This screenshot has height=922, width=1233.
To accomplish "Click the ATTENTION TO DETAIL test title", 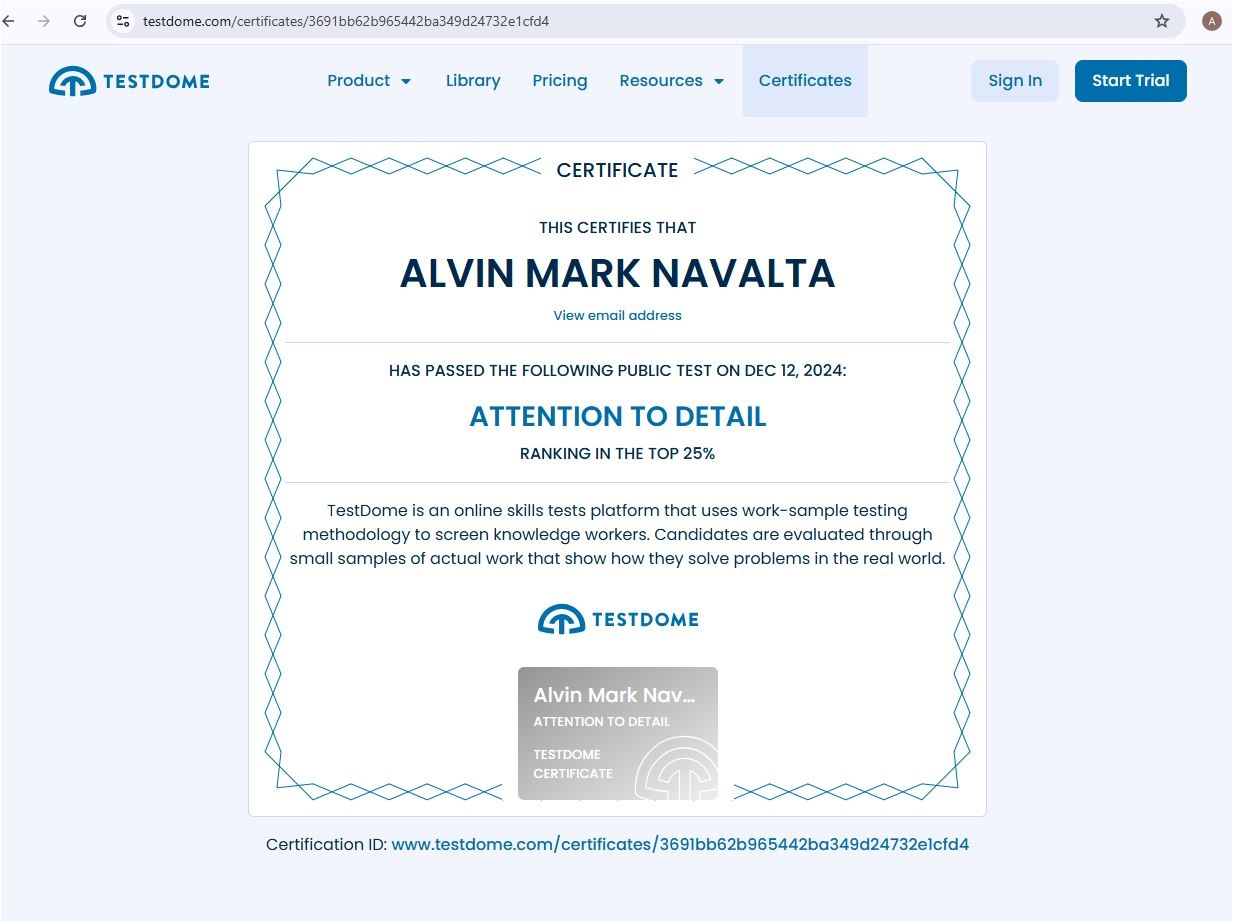I will click(x=618, y=417).
